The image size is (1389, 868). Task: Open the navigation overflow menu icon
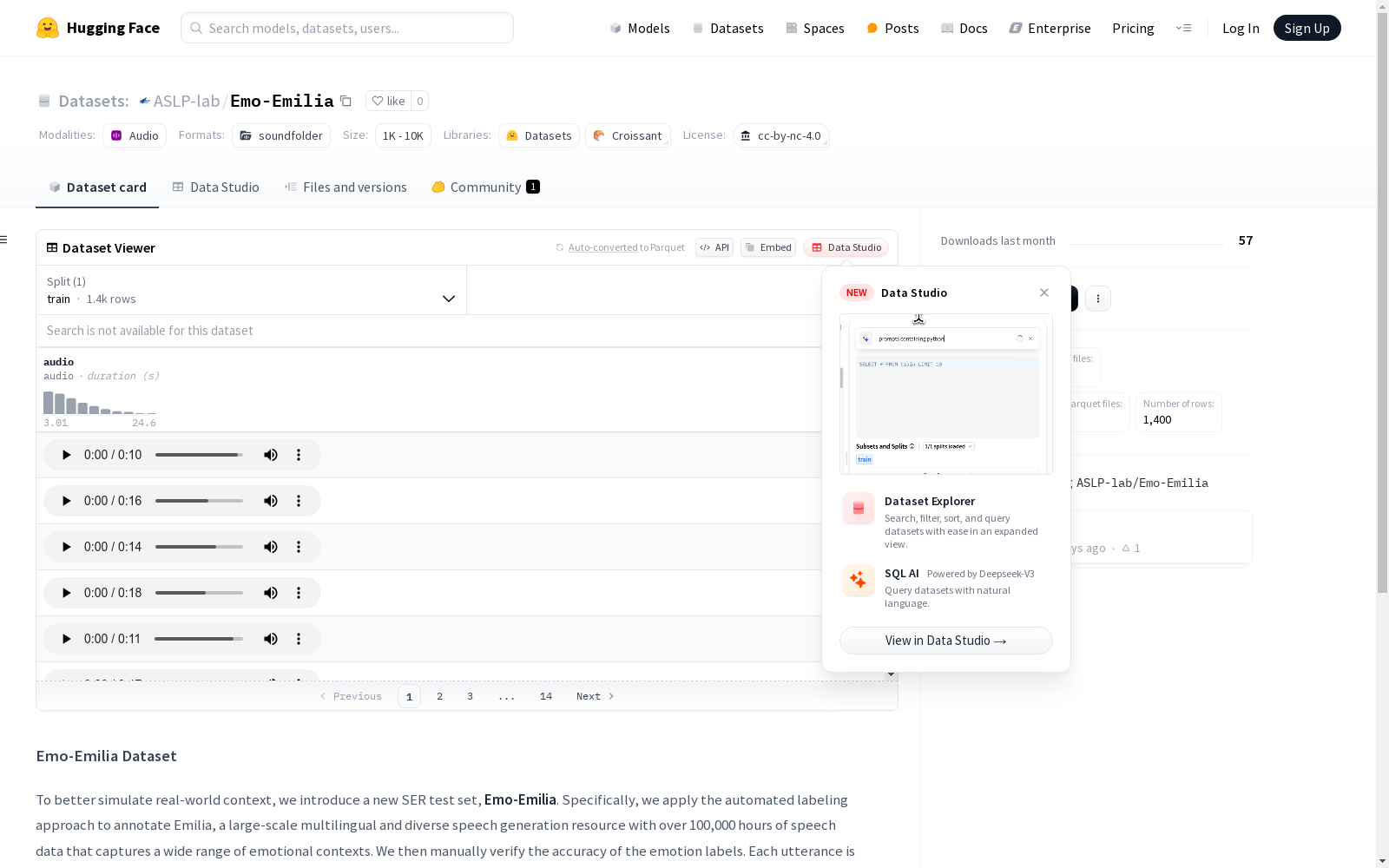(1183, 28)
